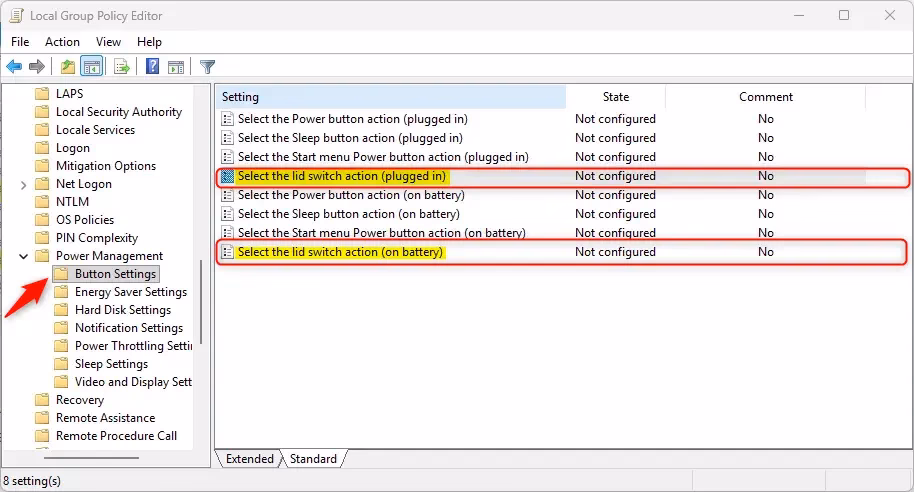This screenshot has height=492, width=914.
Task: Collapse the Power Management tree node
Action: 23,256
